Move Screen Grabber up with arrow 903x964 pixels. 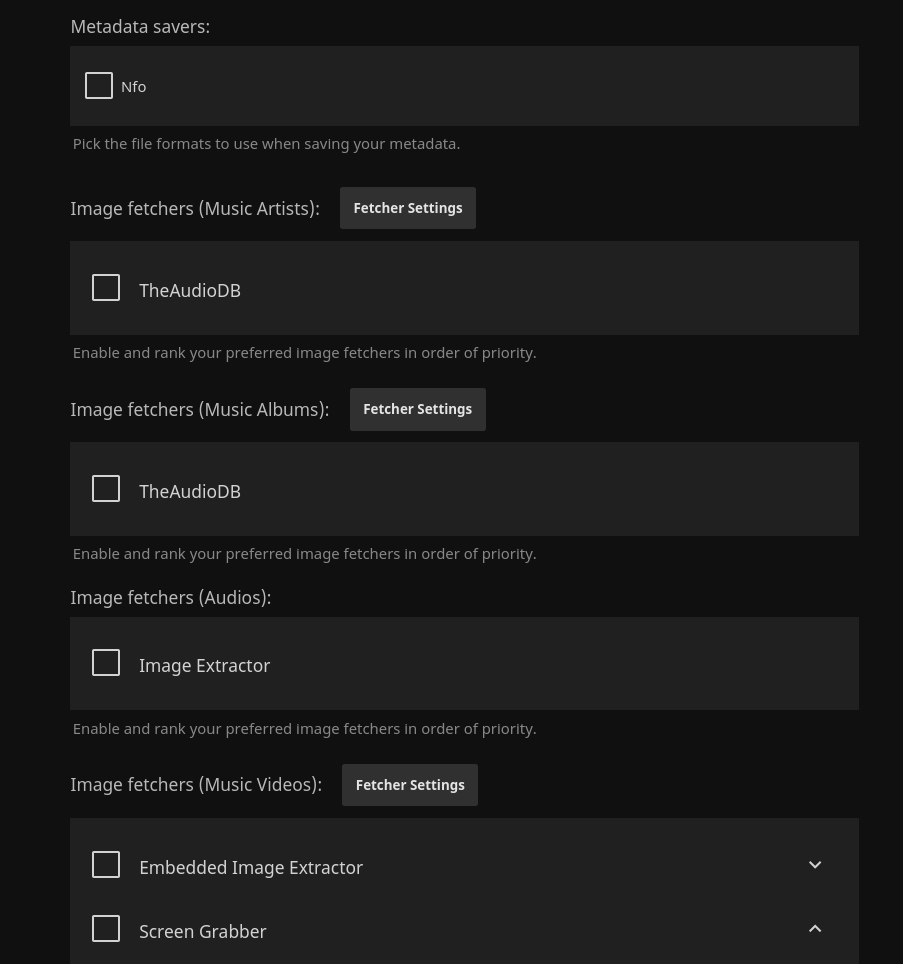[x=814, y=929]
